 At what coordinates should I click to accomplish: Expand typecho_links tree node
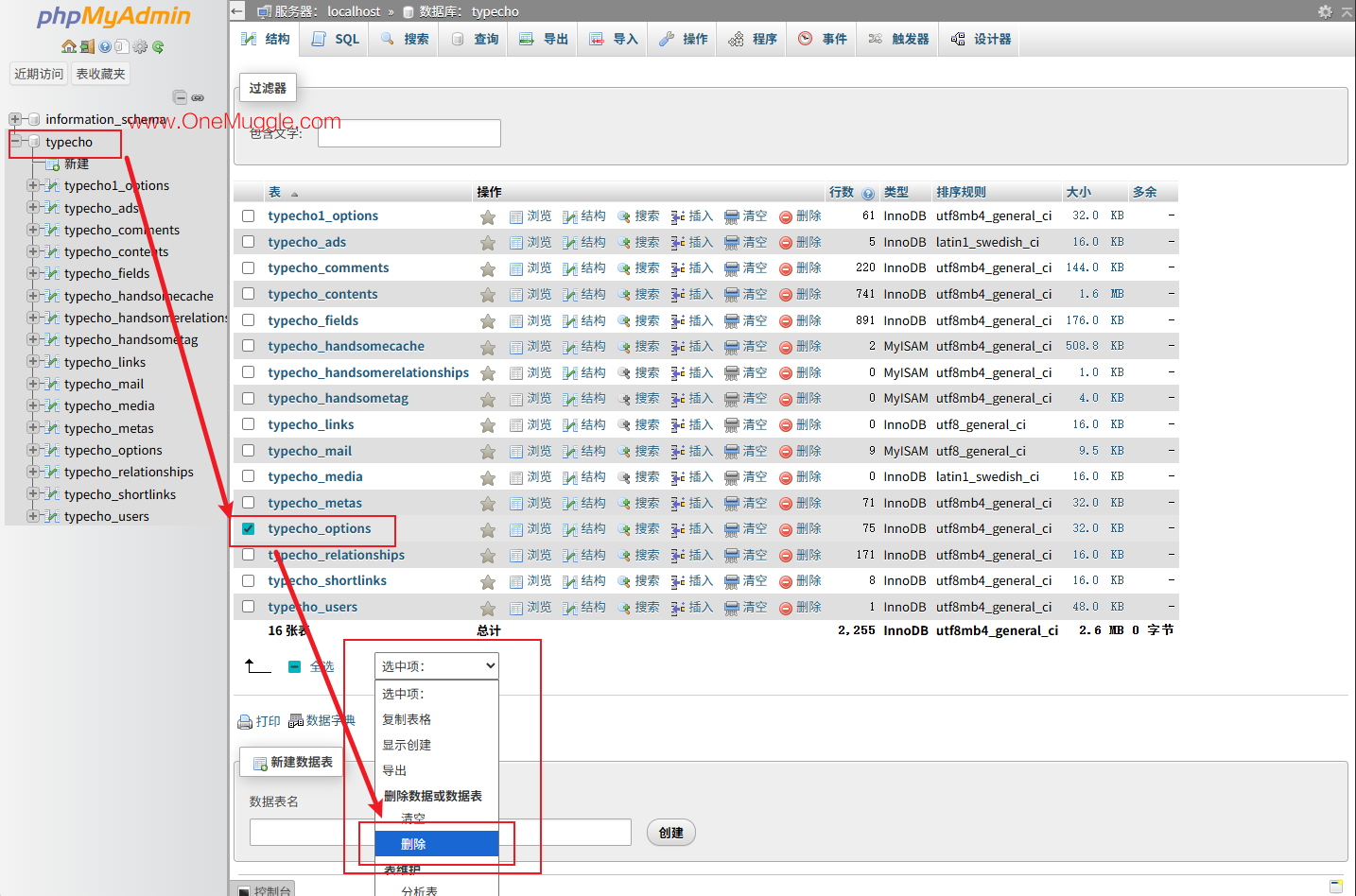pyautogui.click(x=34, y=362)
